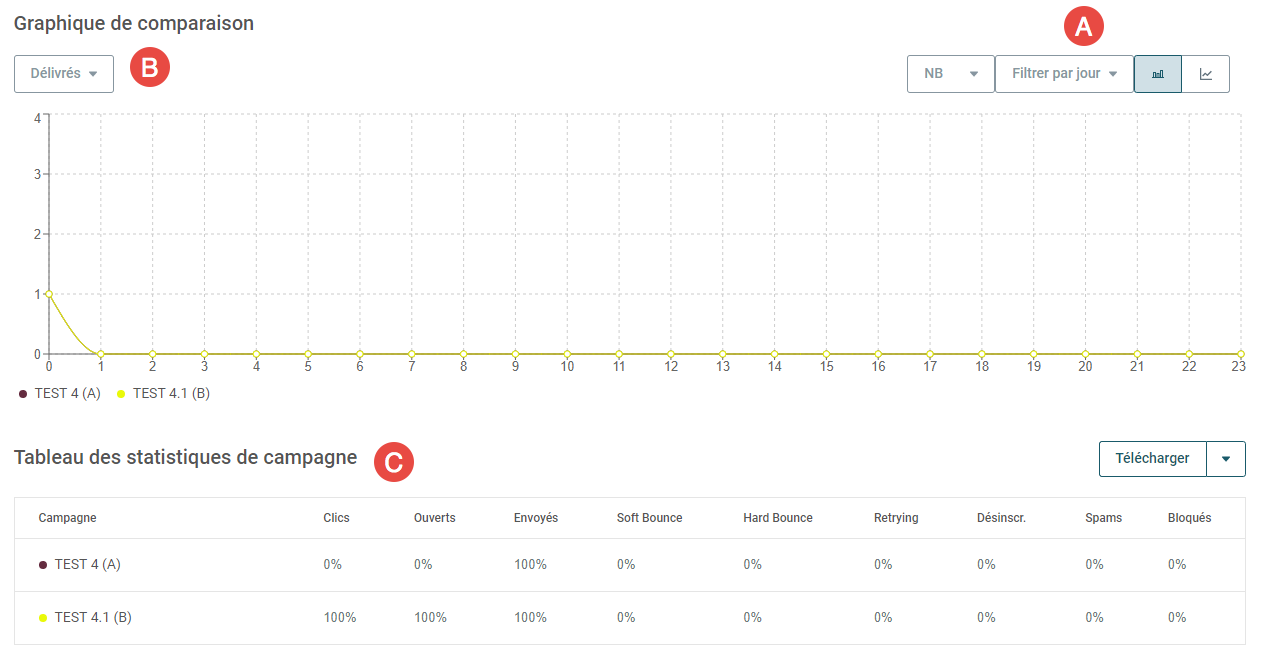
Task: Open the TEST 4.1 (B) campaign row
Action: [x=630, y=618]
